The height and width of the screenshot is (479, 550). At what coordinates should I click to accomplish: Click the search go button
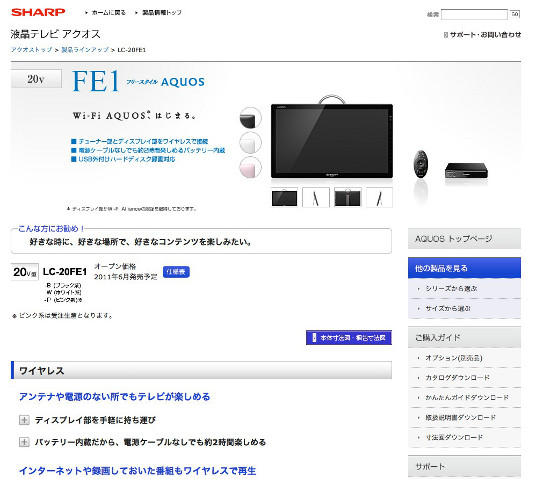515,14
